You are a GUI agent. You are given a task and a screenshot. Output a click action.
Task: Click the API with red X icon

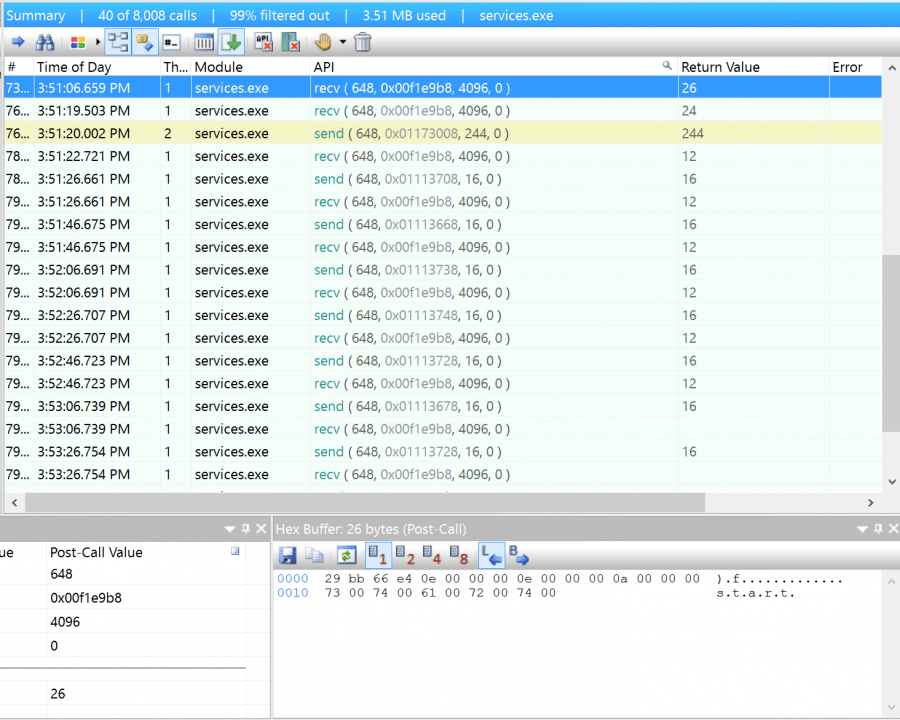(x=263, y=42)
